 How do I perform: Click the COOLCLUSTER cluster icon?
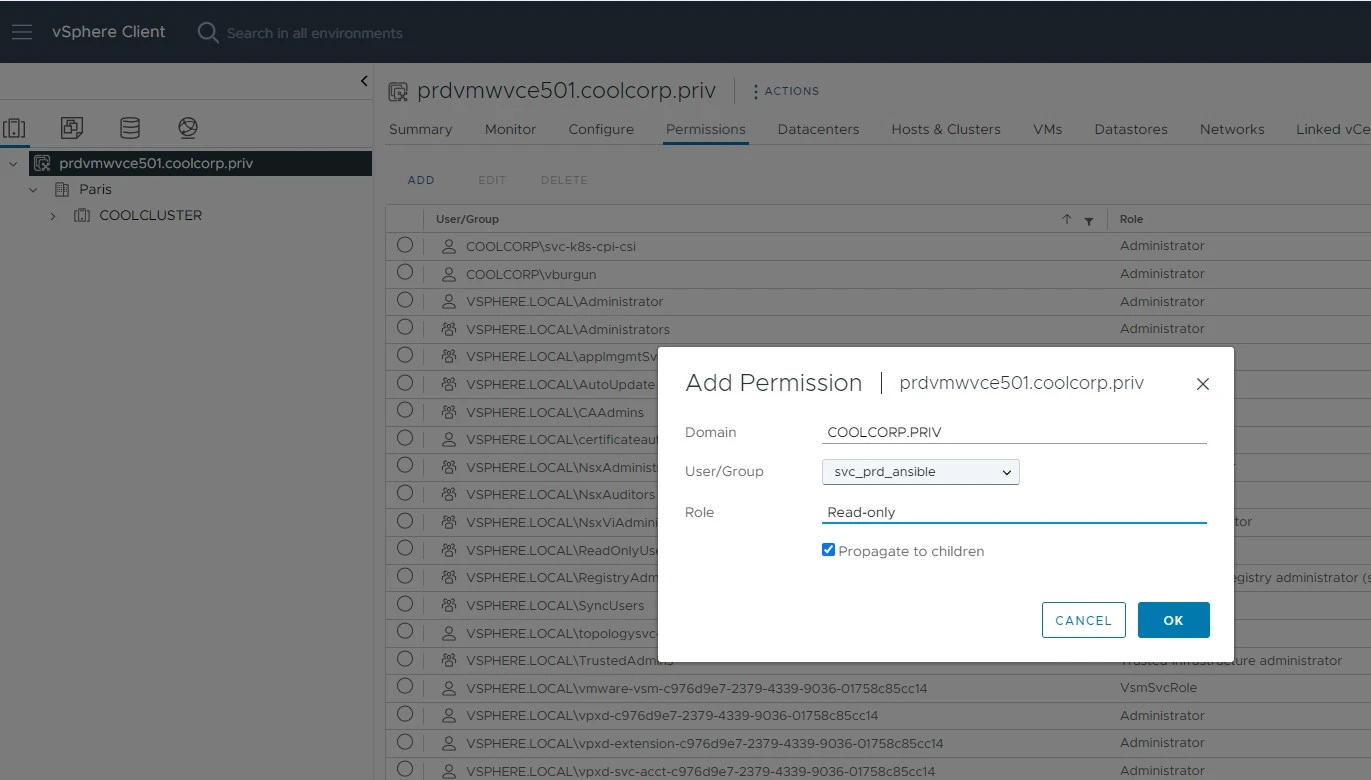tap(82, 215)
